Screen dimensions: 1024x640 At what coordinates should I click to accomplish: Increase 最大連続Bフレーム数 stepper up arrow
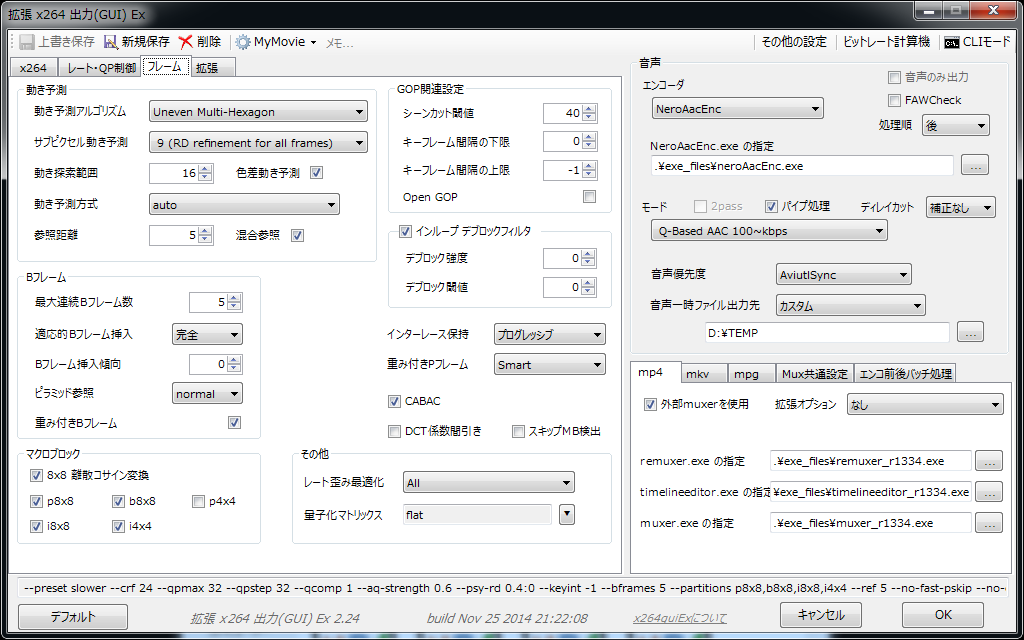234,297
